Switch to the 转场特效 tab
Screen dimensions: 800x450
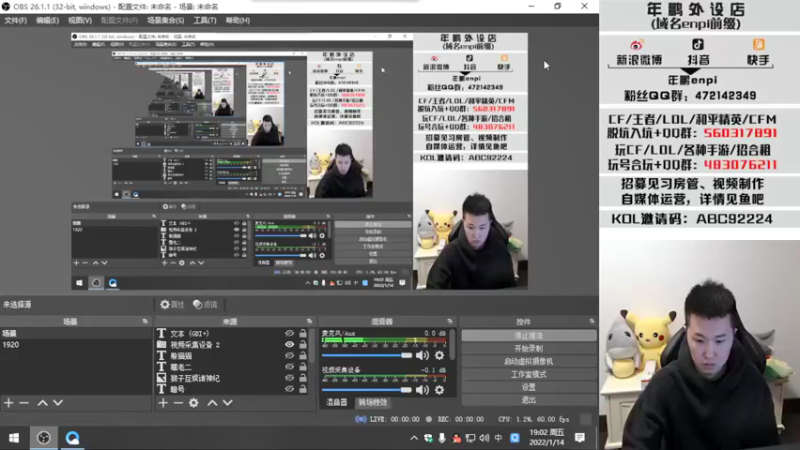coord(373,402)
